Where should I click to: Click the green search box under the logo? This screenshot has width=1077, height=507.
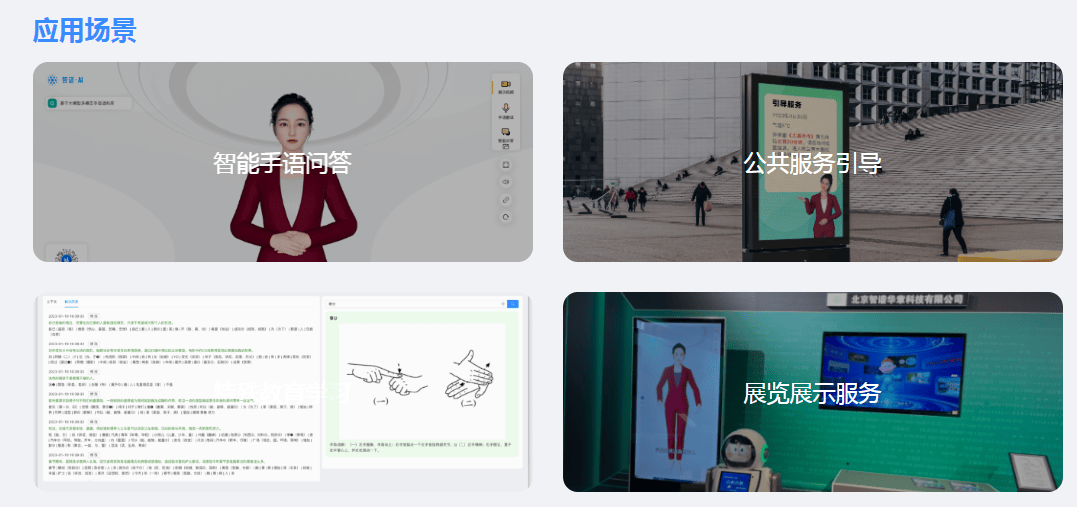[x=87, y=103]
